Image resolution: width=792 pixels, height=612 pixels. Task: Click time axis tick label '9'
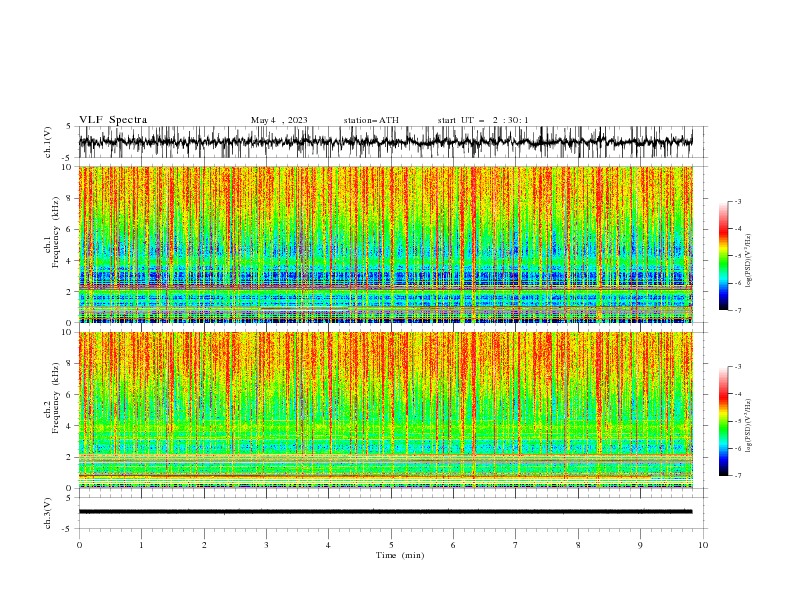coord(640,545)
